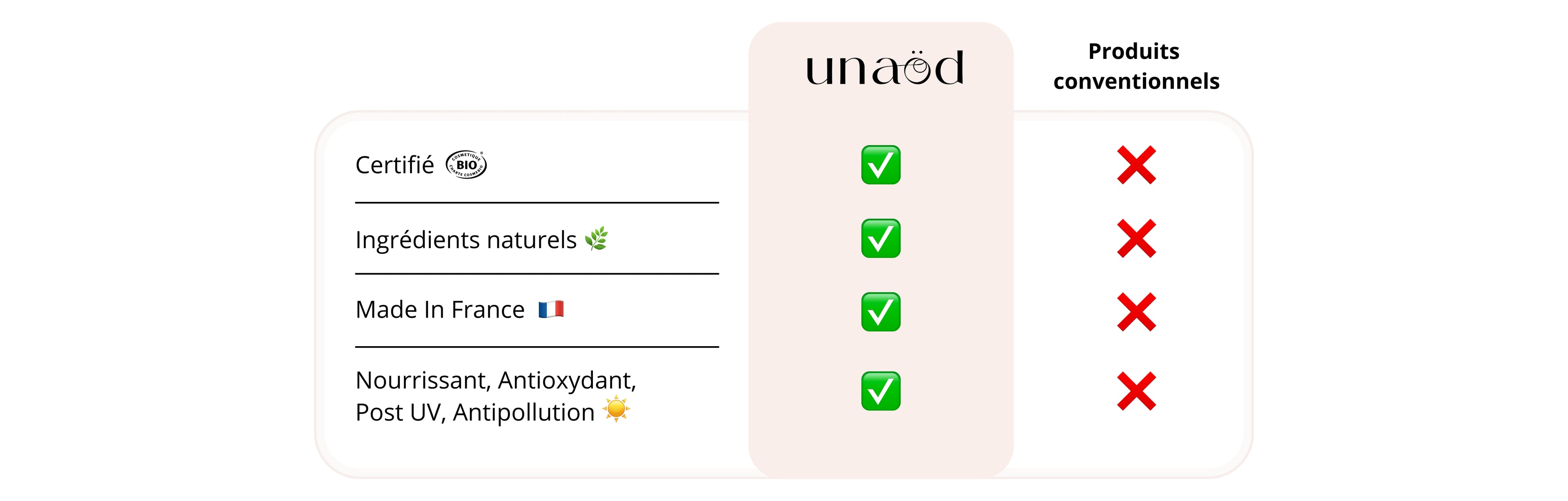Click the sun emoji icon
The image size is (1568, 501).
(616, 409)
